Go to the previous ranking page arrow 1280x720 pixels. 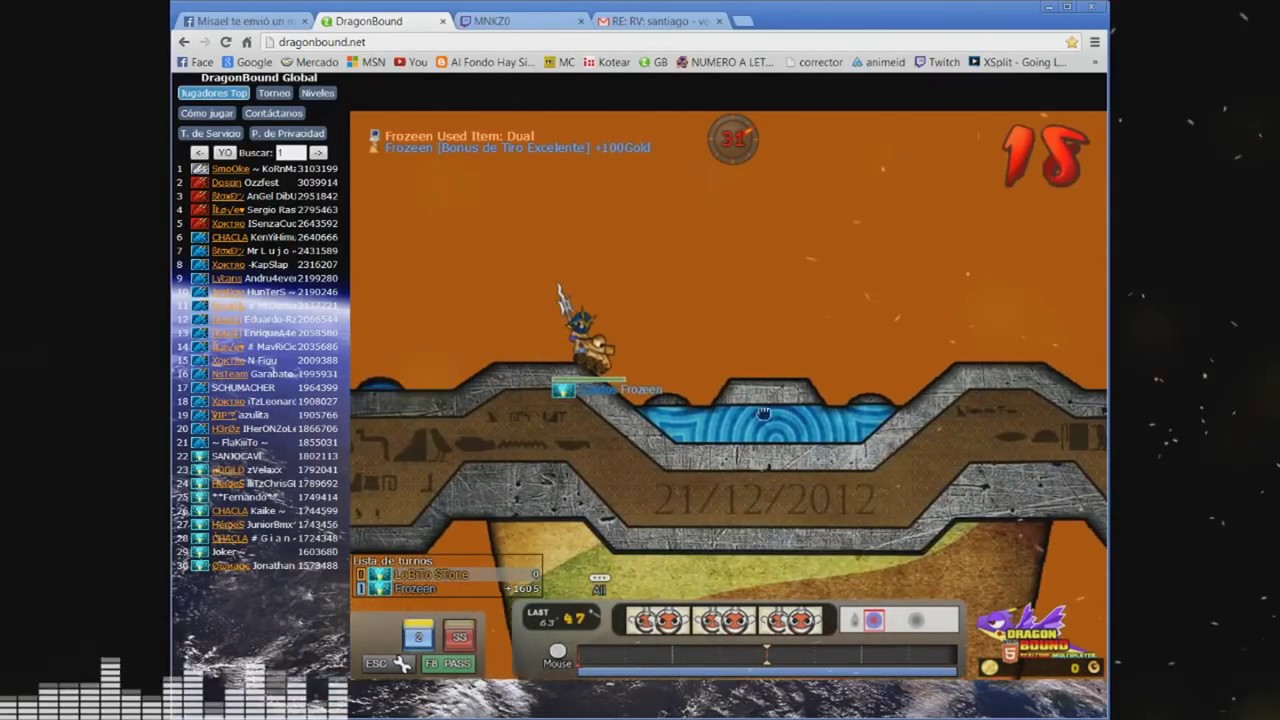(x=199, y=153)
